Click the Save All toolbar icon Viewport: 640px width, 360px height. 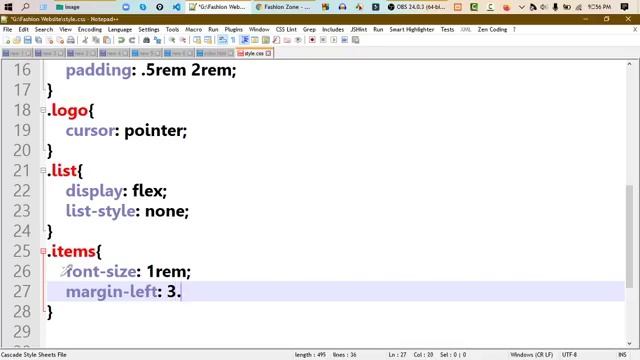click(x=39, y=40)
